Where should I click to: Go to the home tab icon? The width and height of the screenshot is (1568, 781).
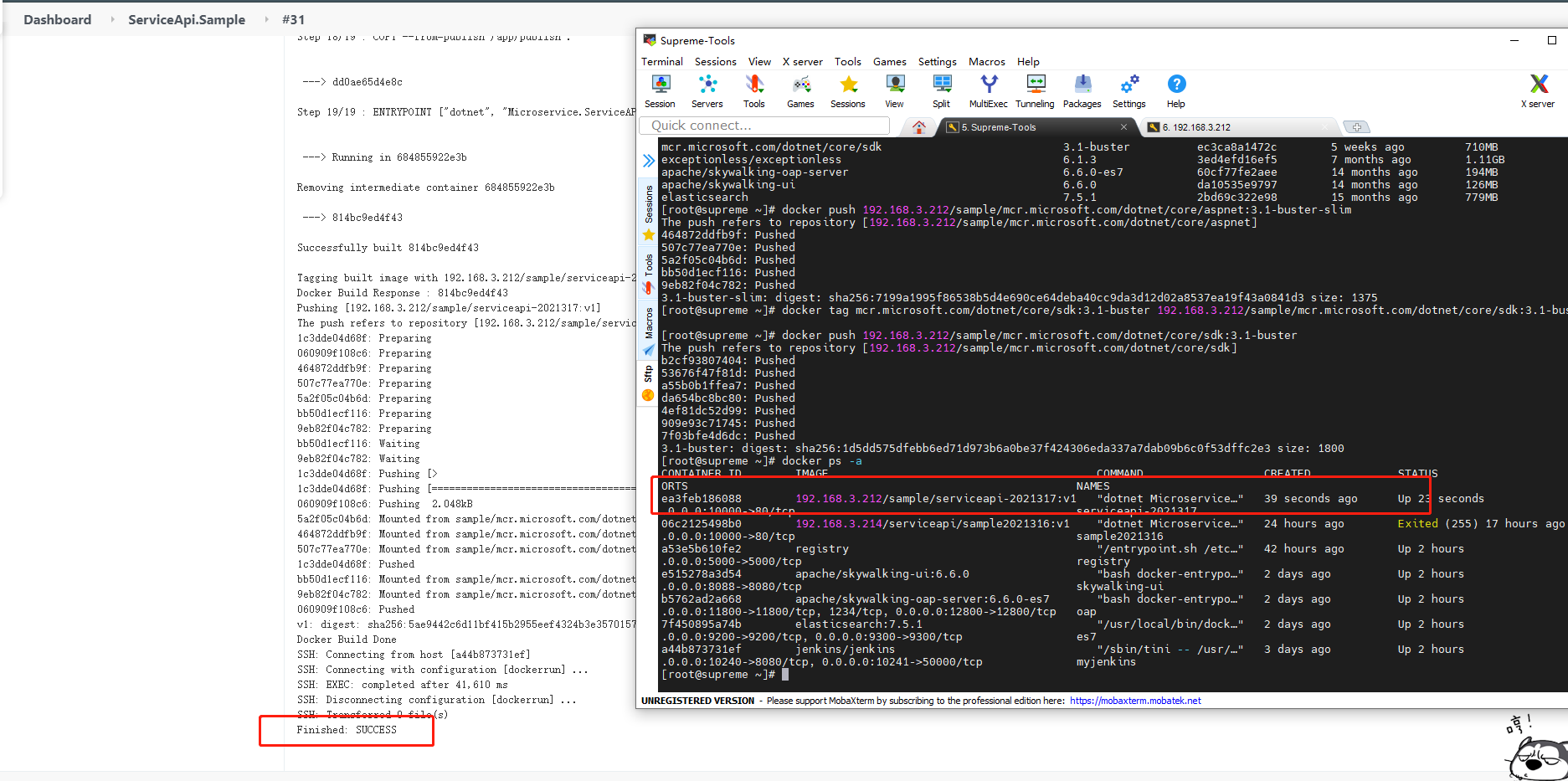coord(919,127)
